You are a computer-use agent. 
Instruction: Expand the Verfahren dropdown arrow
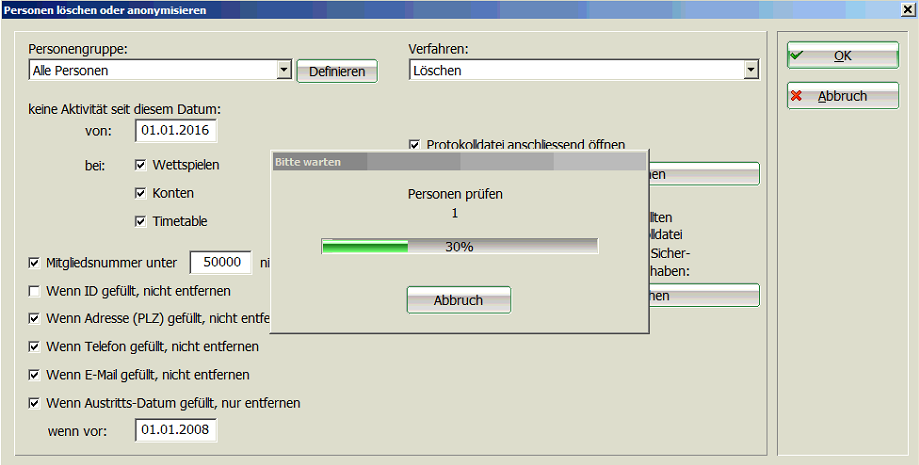tap(751, 71)
